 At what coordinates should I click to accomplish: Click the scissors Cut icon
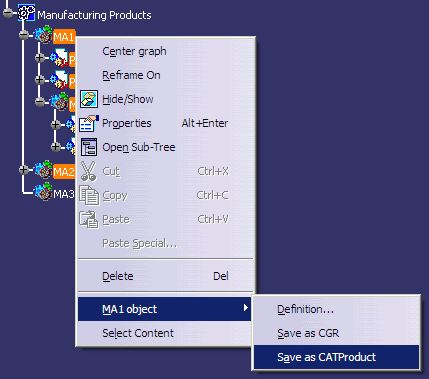pos(88,171)
